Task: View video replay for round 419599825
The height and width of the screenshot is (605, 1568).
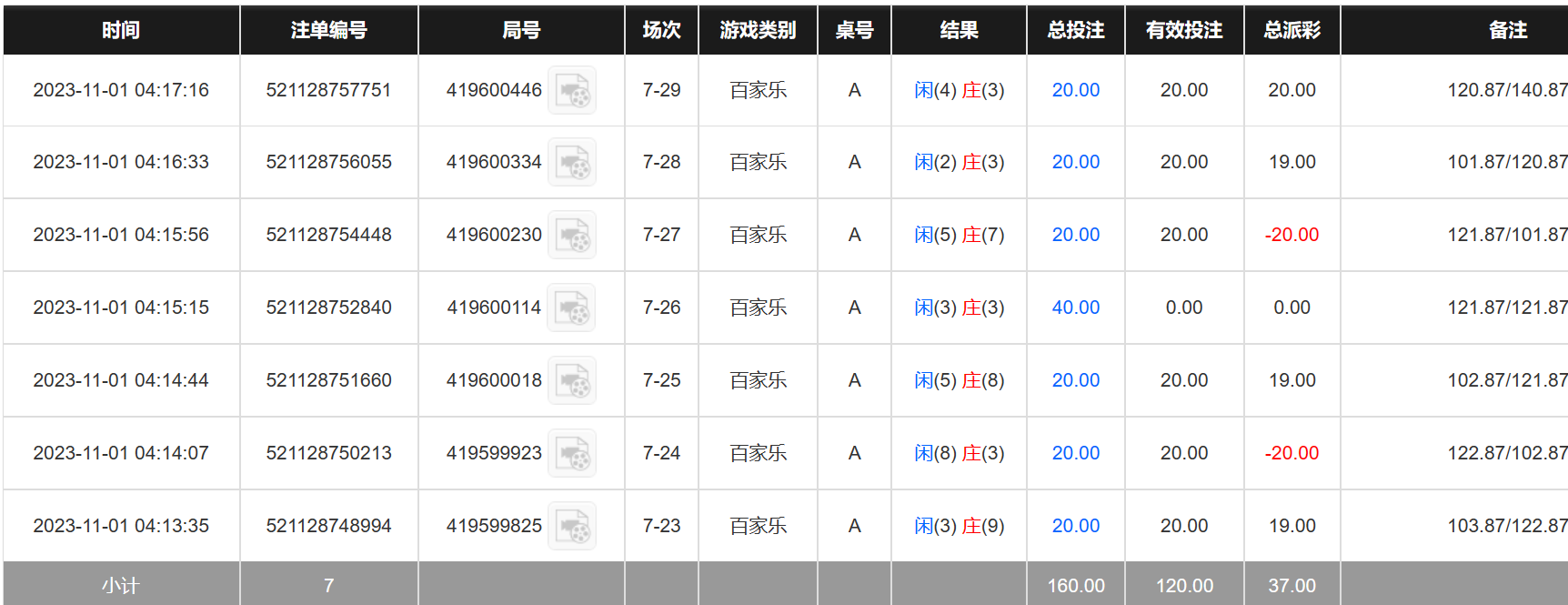Action: [572, 526]
